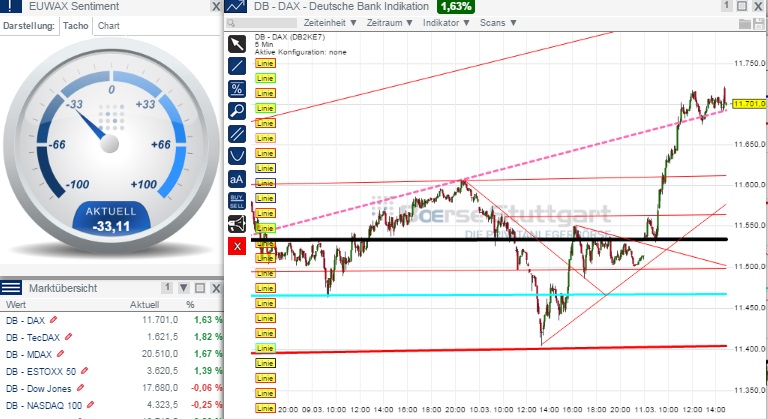Open the Zeiteinheit dropdown menu
768x419 pixels.
(x=330, y=23)
